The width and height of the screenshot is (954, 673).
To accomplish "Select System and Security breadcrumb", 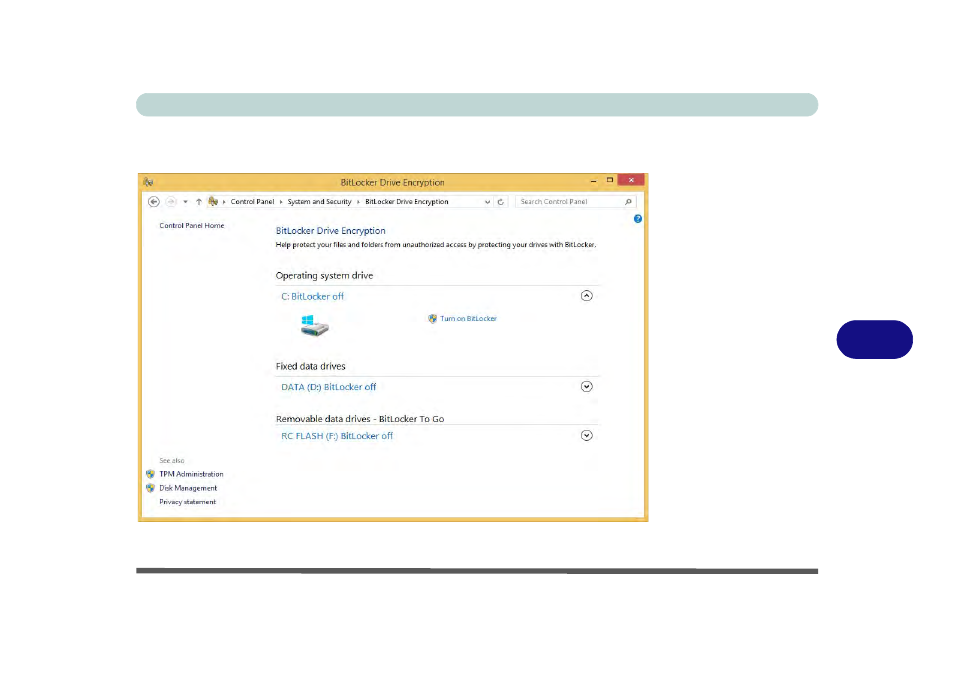I will pyautogui.click(x=319, y=201).
